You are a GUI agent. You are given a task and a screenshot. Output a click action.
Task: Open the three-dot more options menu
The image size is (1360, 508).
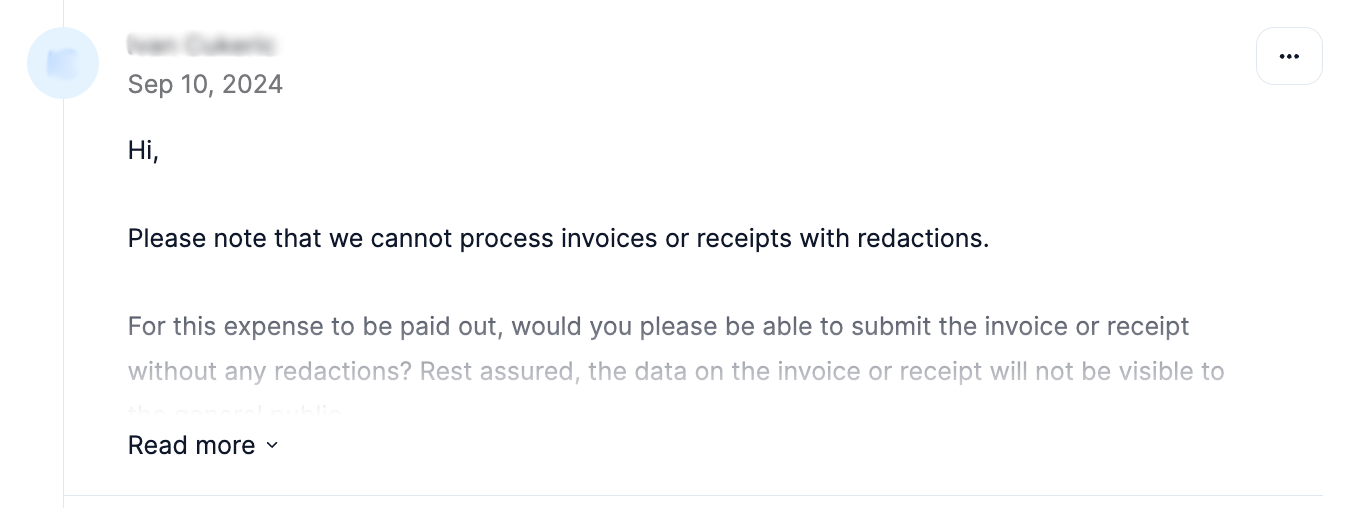point(1289,56)
